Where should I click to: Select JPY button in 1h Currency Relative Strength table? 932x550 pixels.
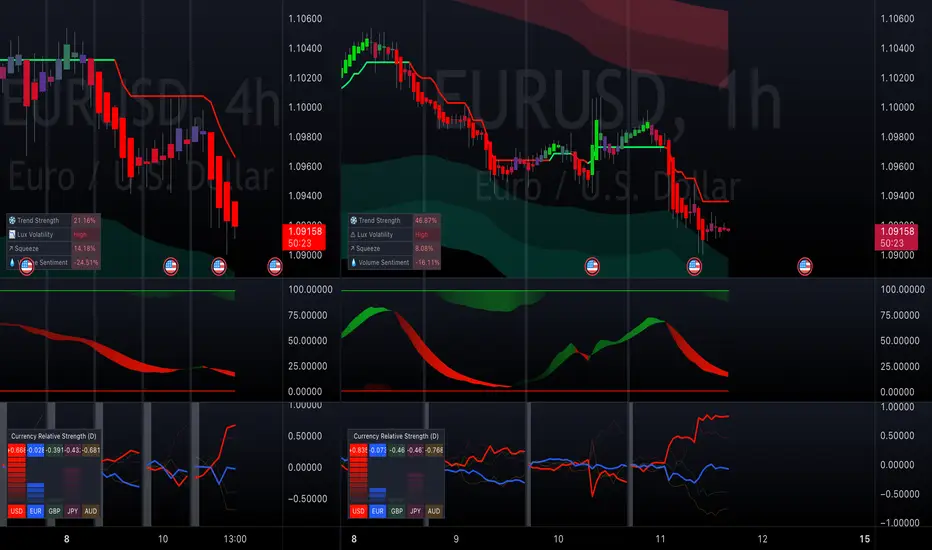click(415, 511)
